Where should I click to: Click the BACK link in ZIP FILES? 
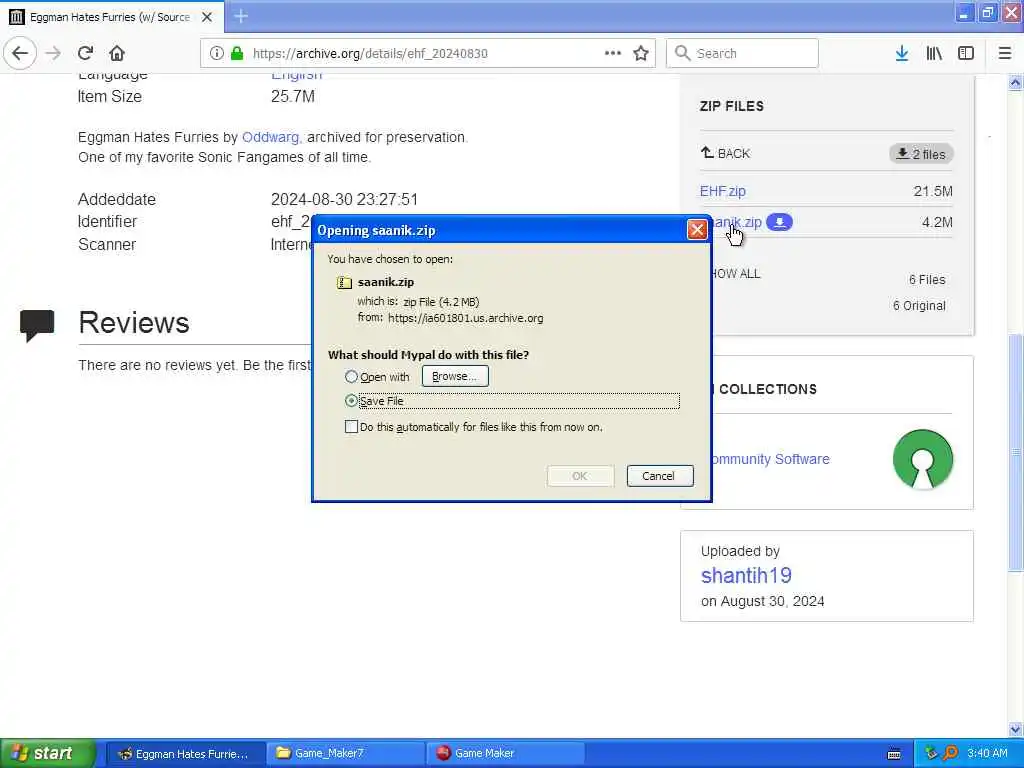726,153
